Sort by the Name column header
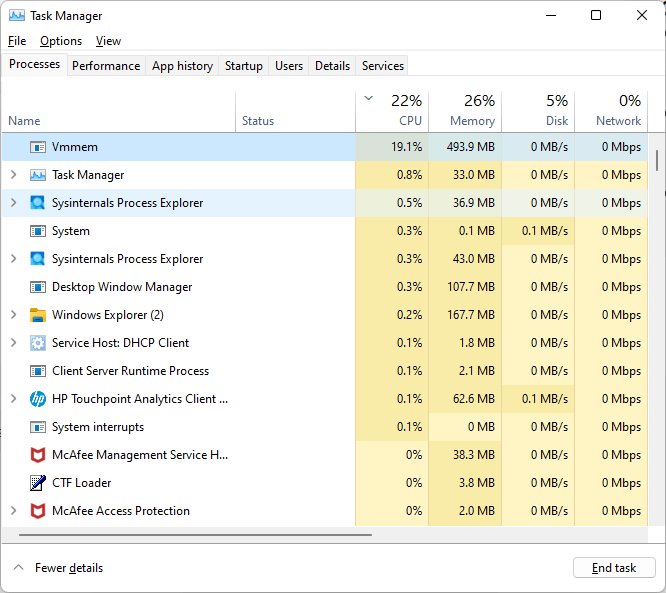This screenshot has width=666, height=593. 119,112
